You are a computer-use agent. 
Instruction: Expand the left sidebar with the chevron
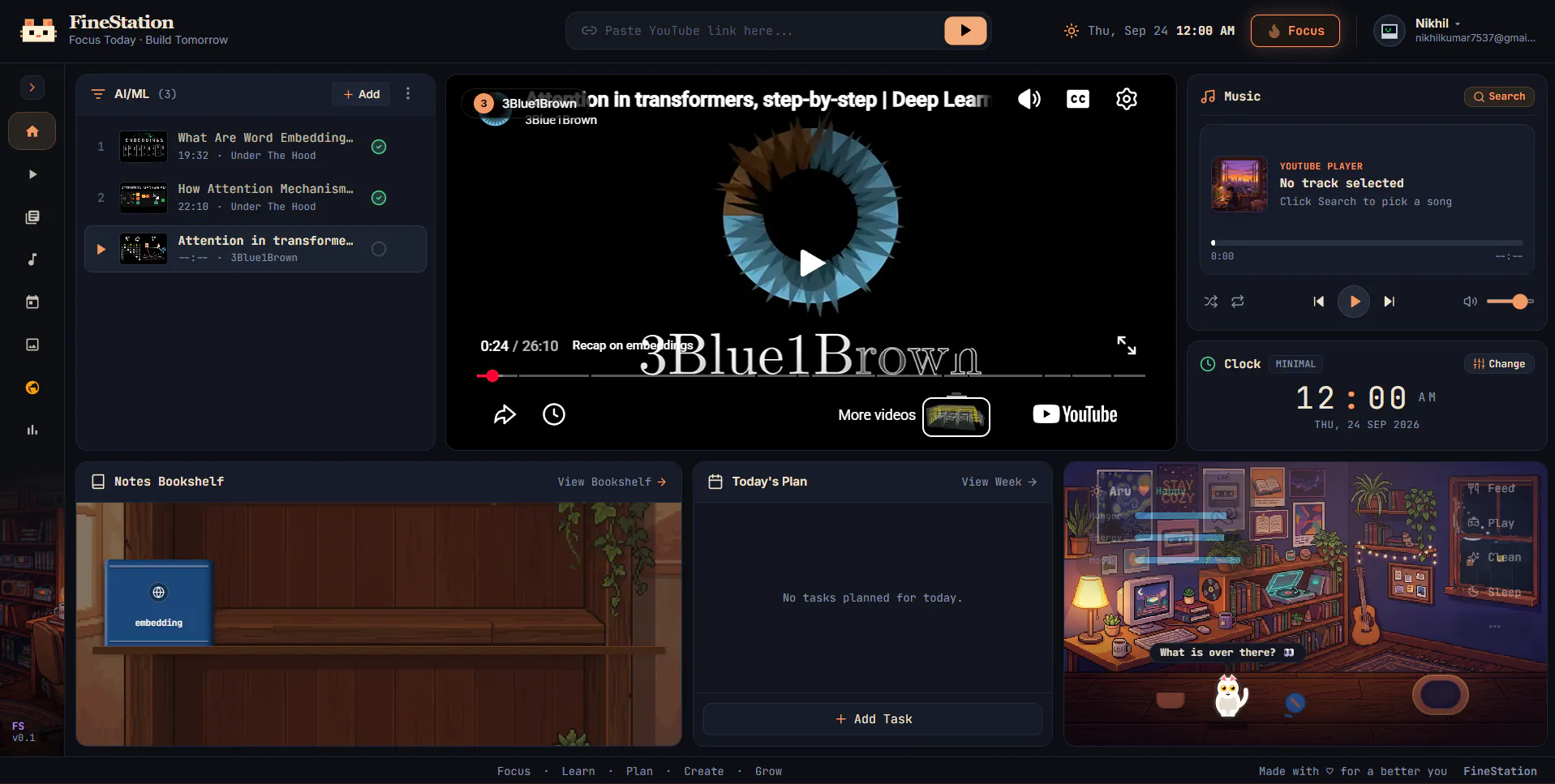click(x=32, y=88)
